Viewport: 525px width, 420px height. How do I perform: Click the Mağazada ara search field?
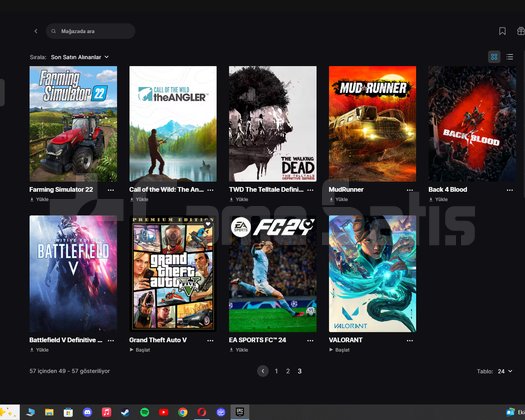pyautogui.click(x=91, y=31)
